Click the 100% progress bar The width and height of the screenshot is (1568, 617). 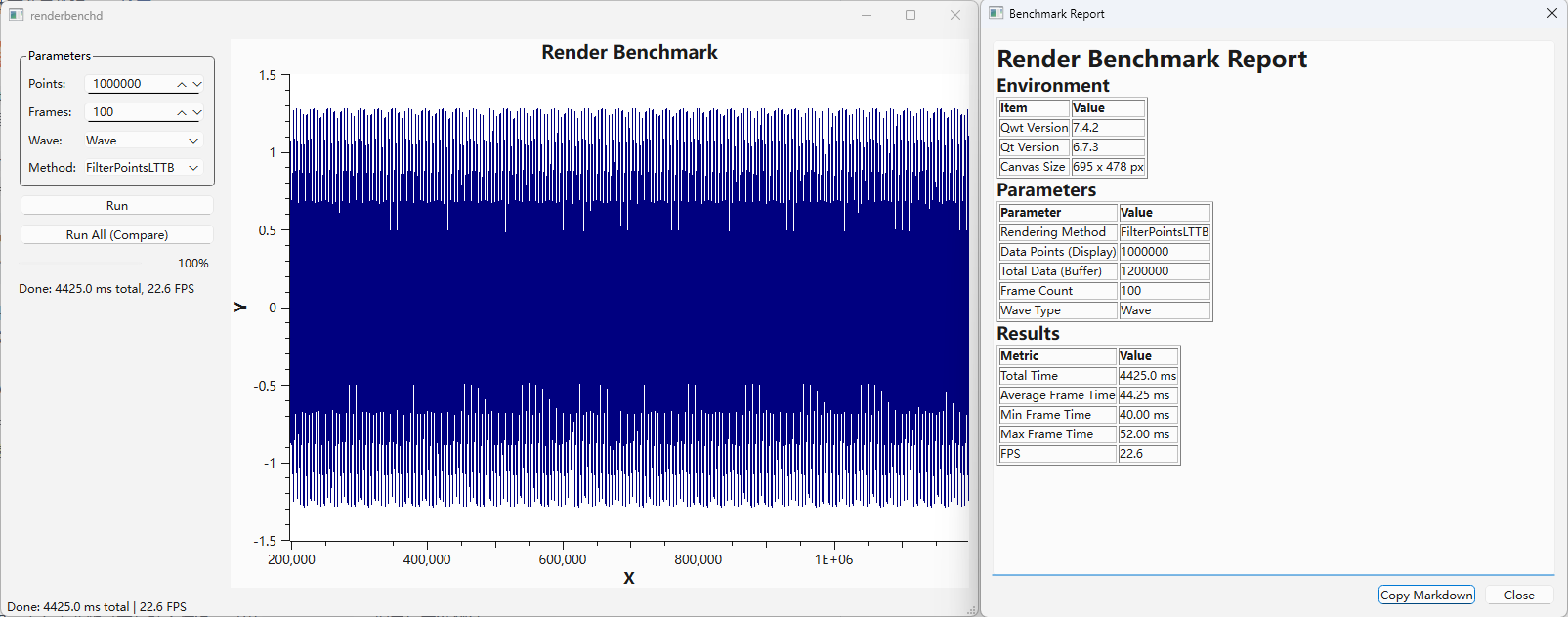(x=115, y=264)
